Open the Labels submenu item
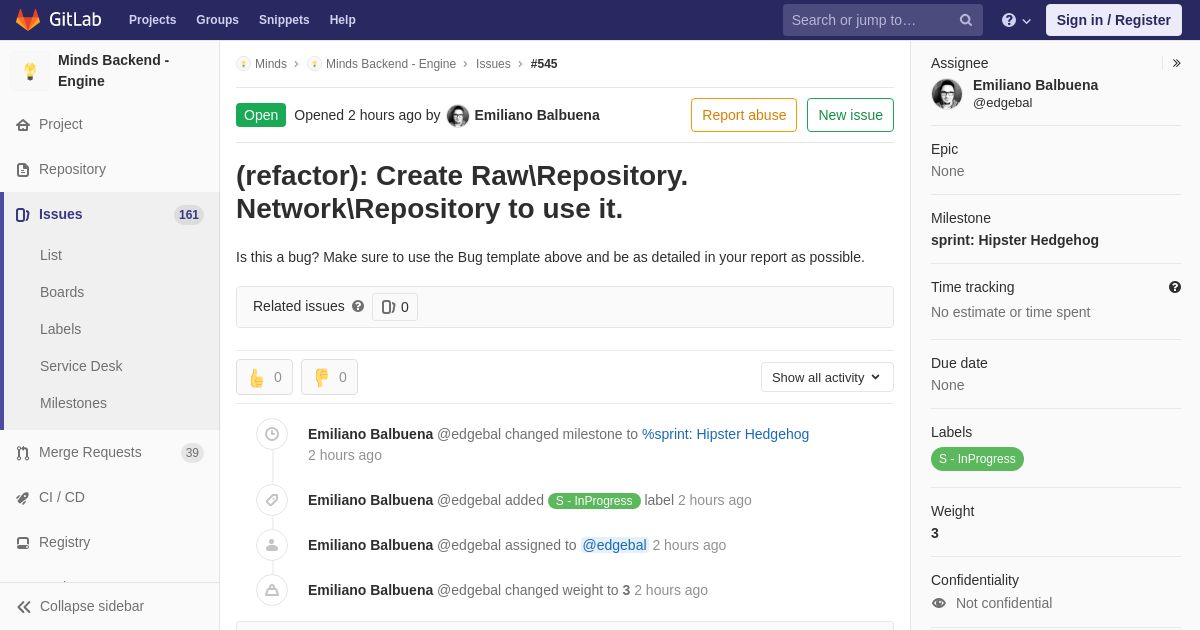 [x=60, y=329]
